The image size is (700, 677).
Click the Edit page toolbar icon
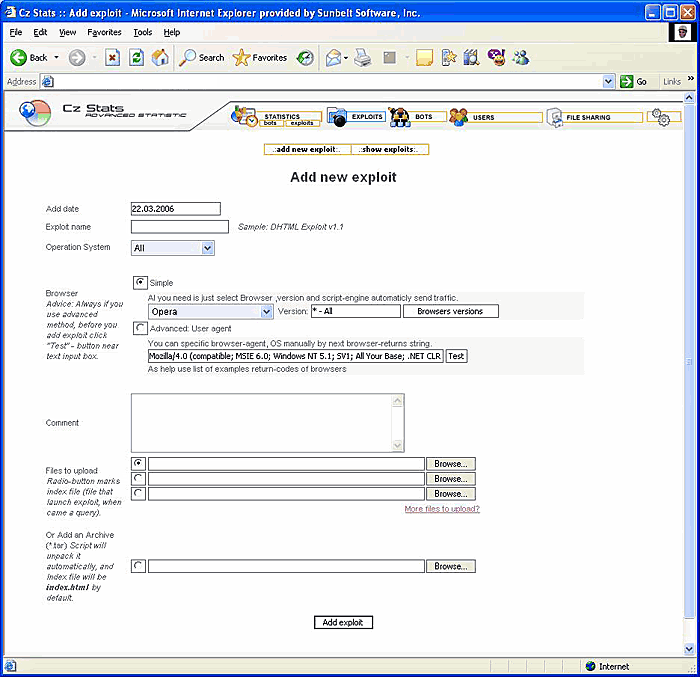coord(390,58)
